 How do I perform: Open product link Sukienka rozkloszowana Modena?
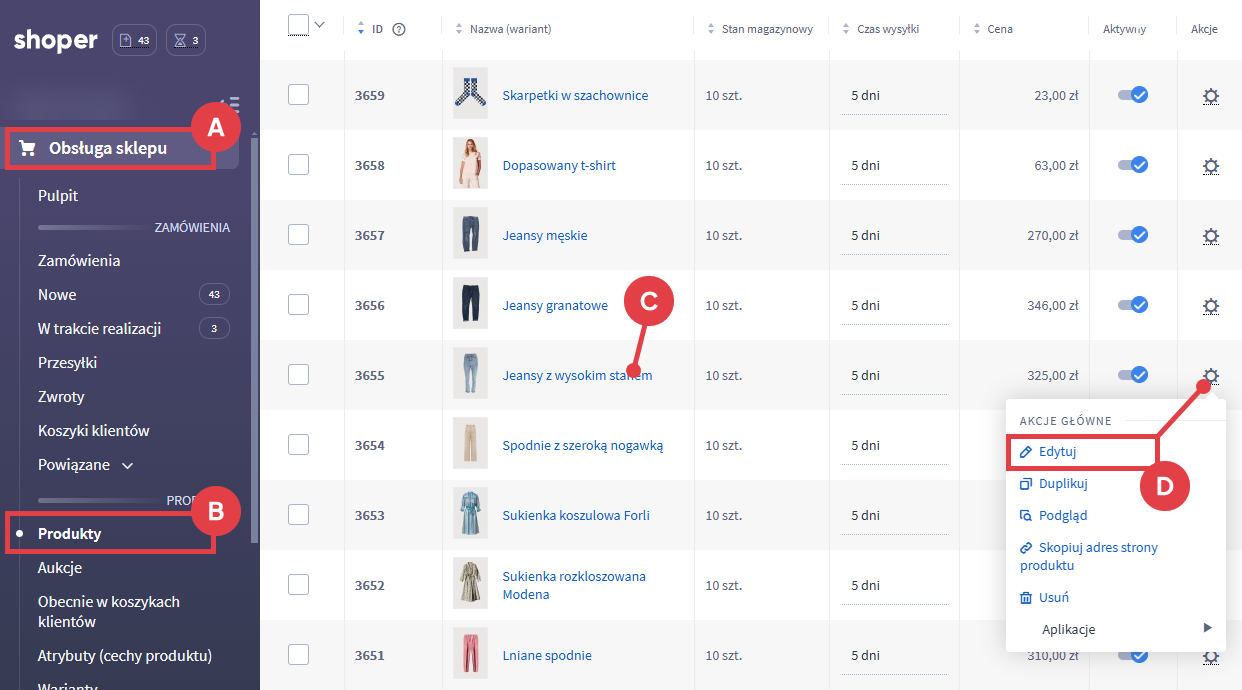[574, 585]
